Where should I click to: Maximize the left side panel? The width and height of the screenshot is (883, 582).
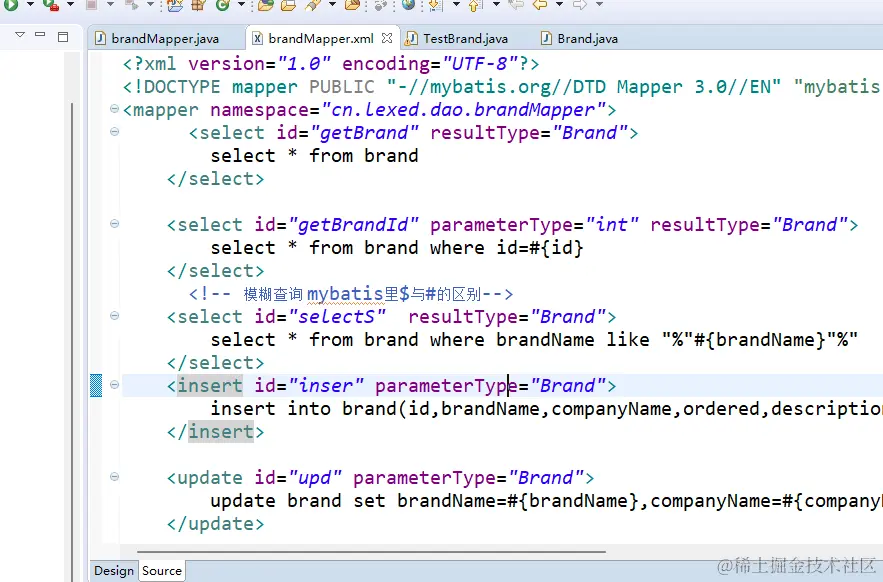(x=63, y=37)
